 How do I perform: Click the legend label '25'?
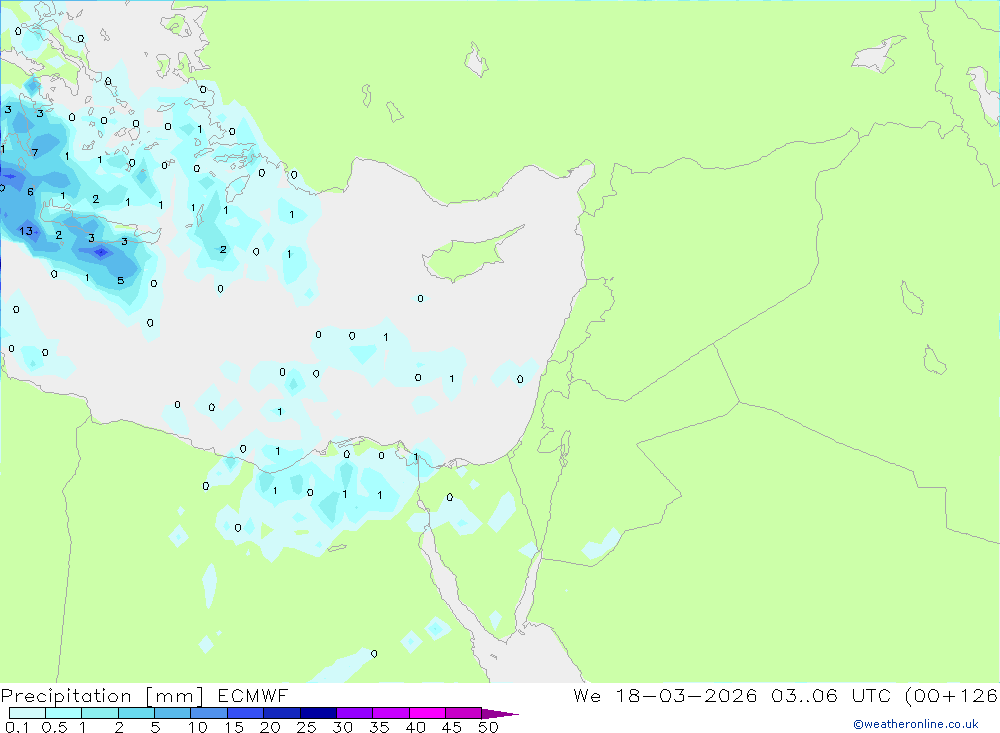click(307, 727)
